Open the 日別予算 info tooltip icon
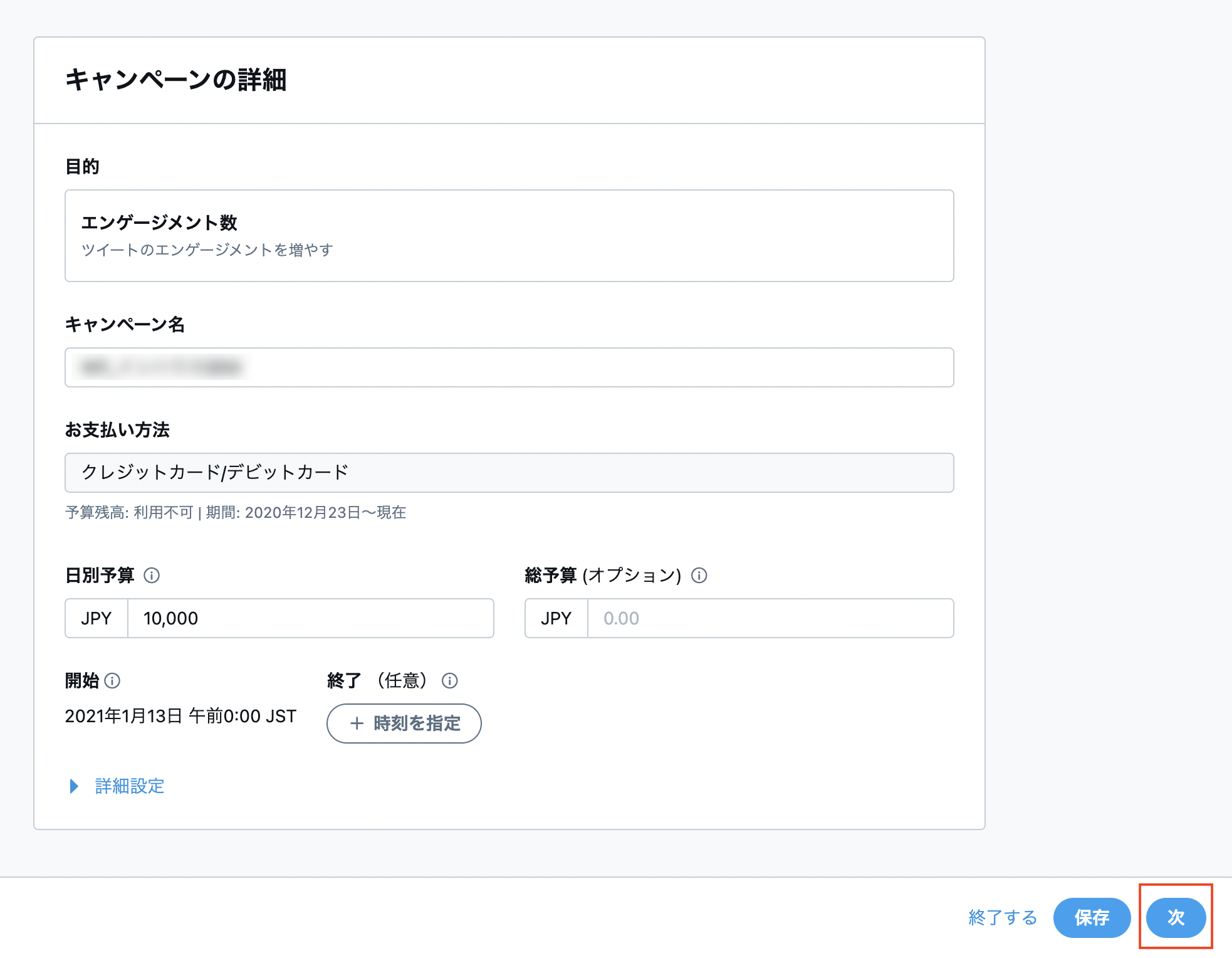The width and height of the screenshot is (1232, 958). click(x=152, y=575)
